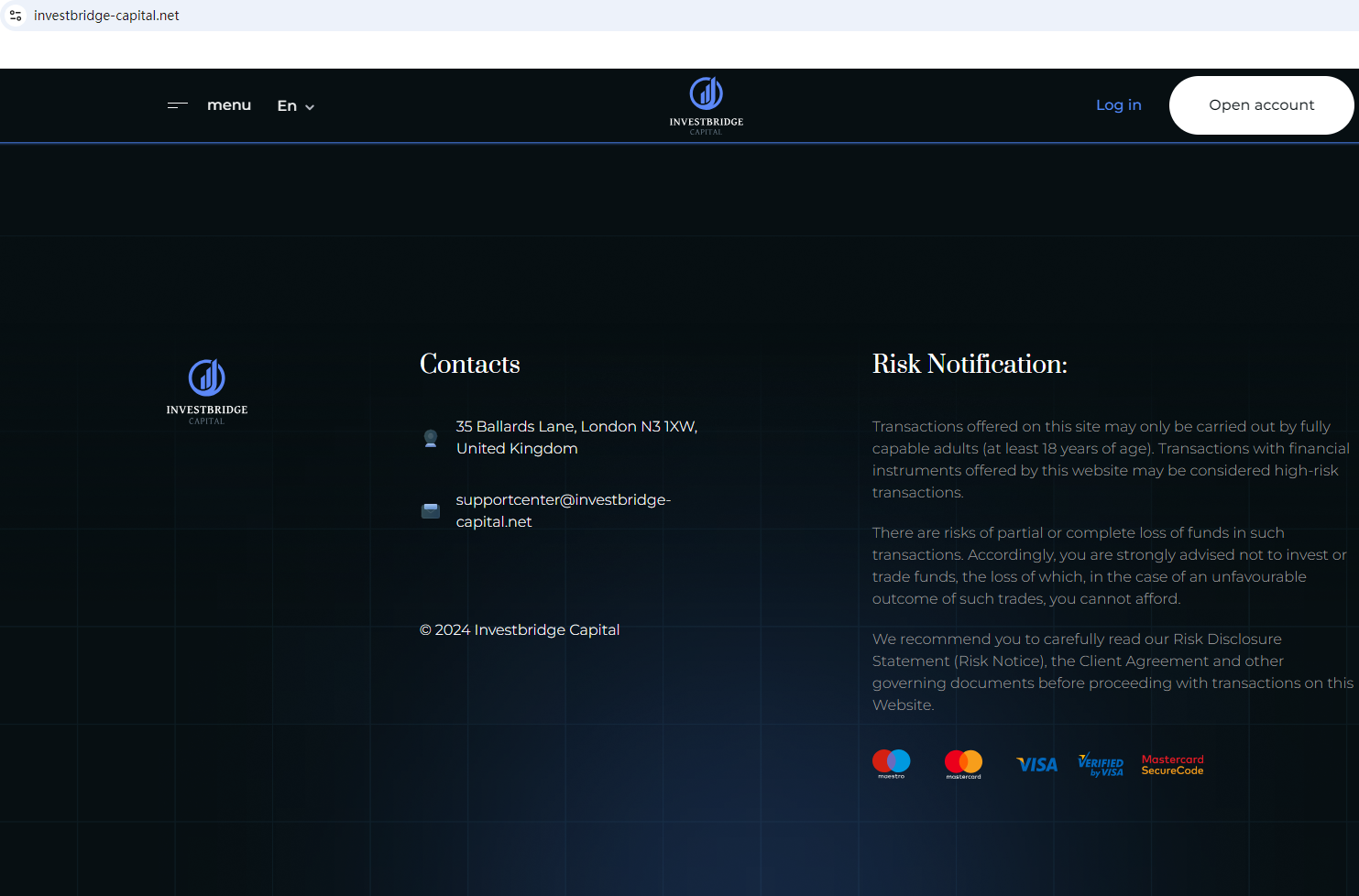The width and height of the screenshot is (1359, 896).
Task: Open the menu label in header
Action: [229, 105]
